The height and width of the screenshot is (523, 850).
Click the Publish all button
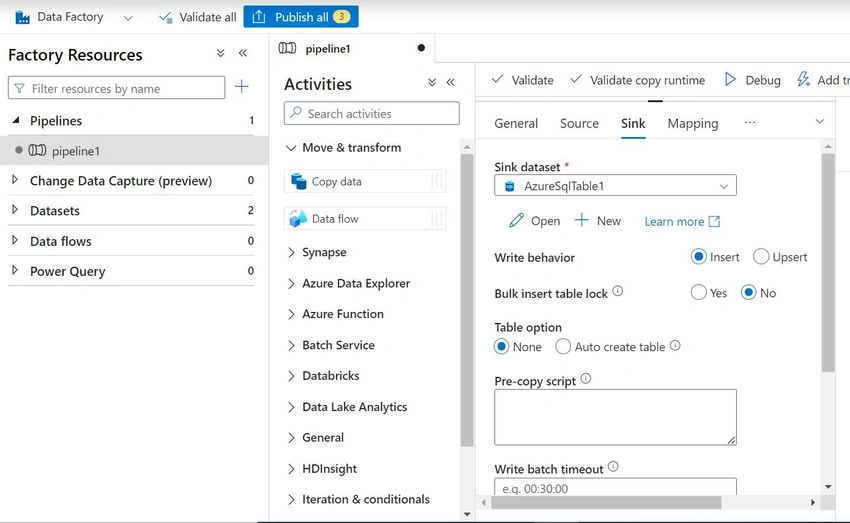[x=301, y=17]
